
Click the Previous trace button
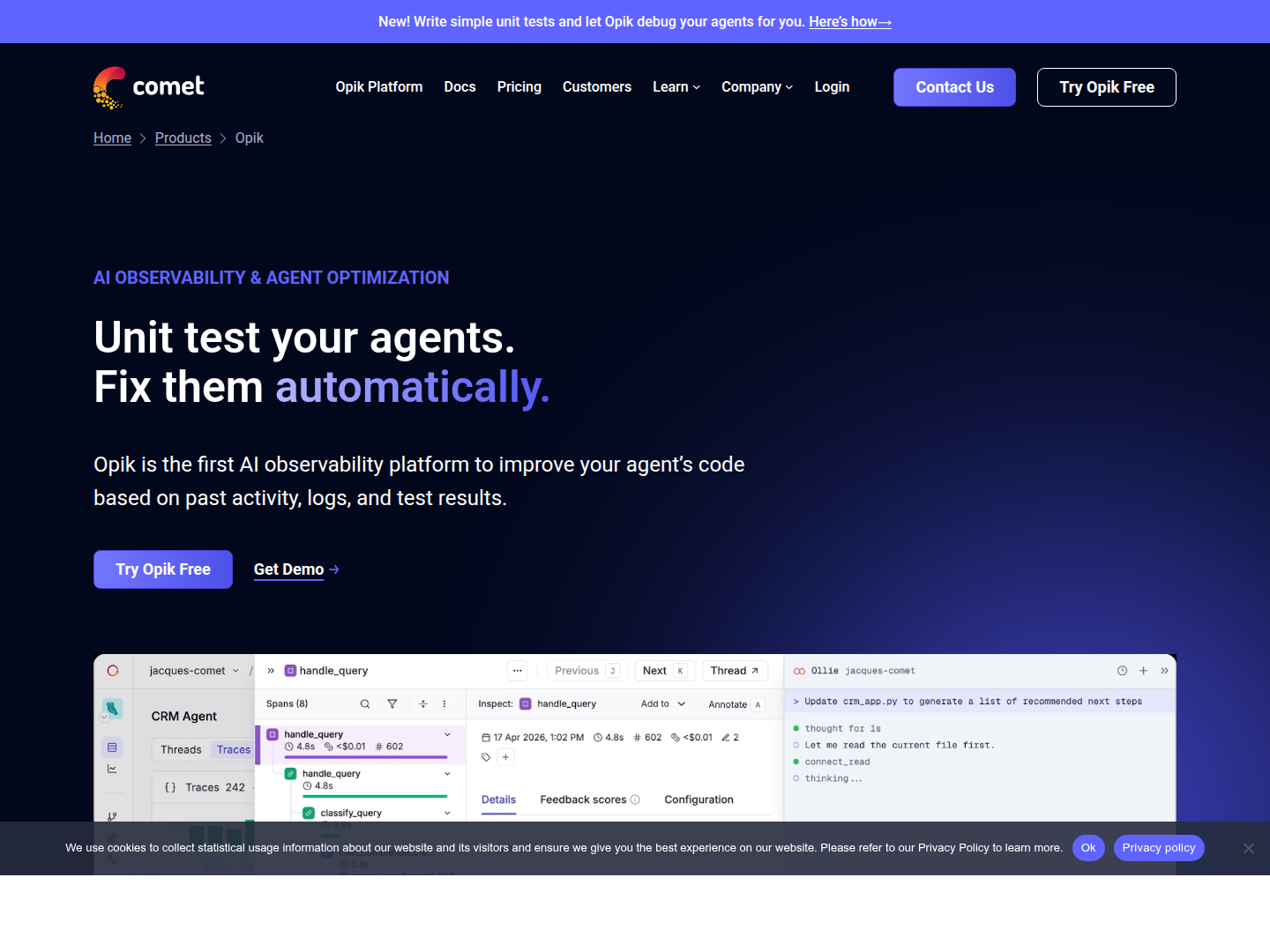pos(586,671)
